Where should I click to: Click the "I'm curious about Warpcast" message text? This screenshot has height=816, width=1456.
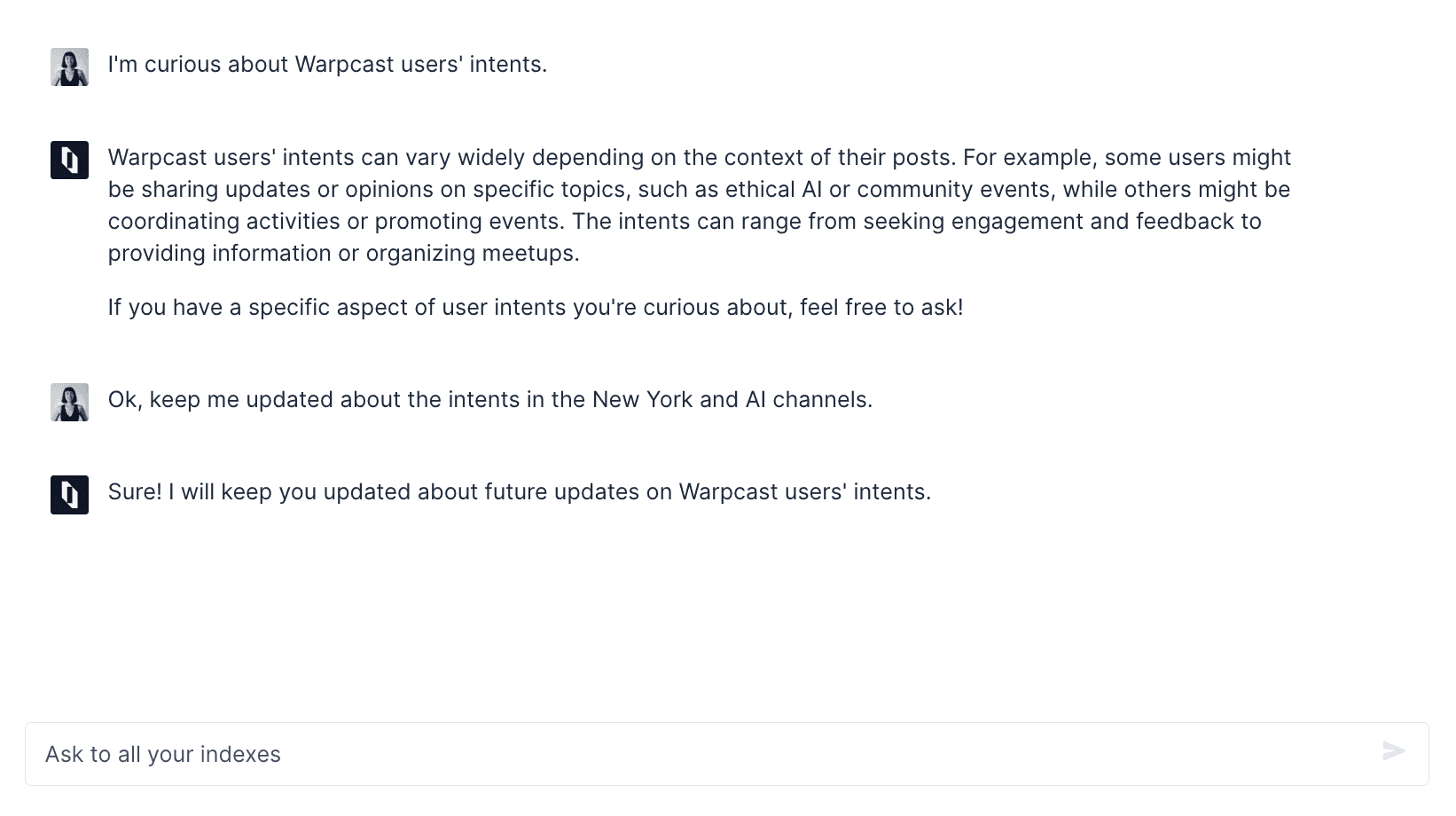pos(327,65)
